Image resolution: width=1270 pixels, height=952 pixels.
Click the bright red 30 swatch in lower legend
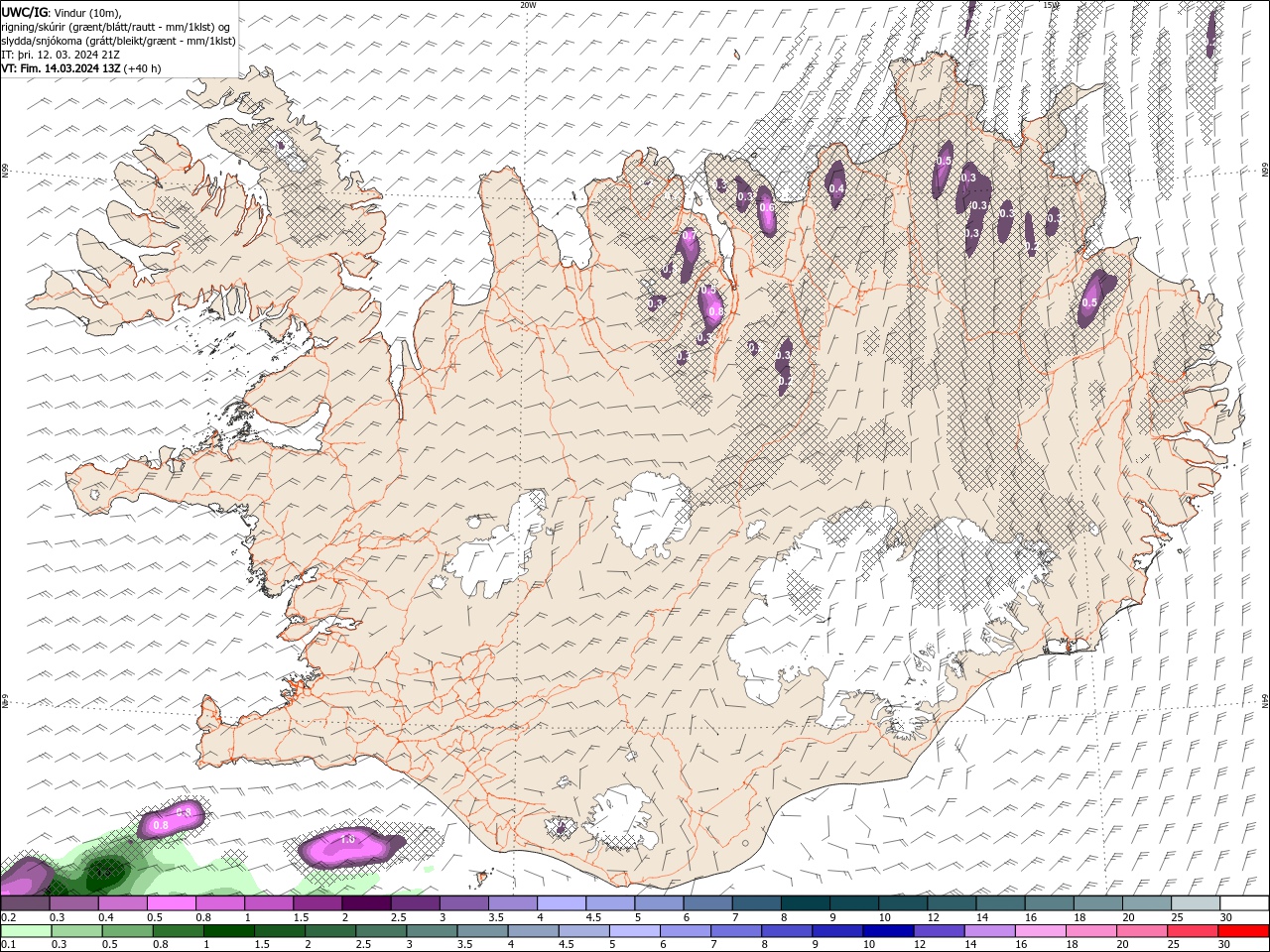click(1243, 931)
